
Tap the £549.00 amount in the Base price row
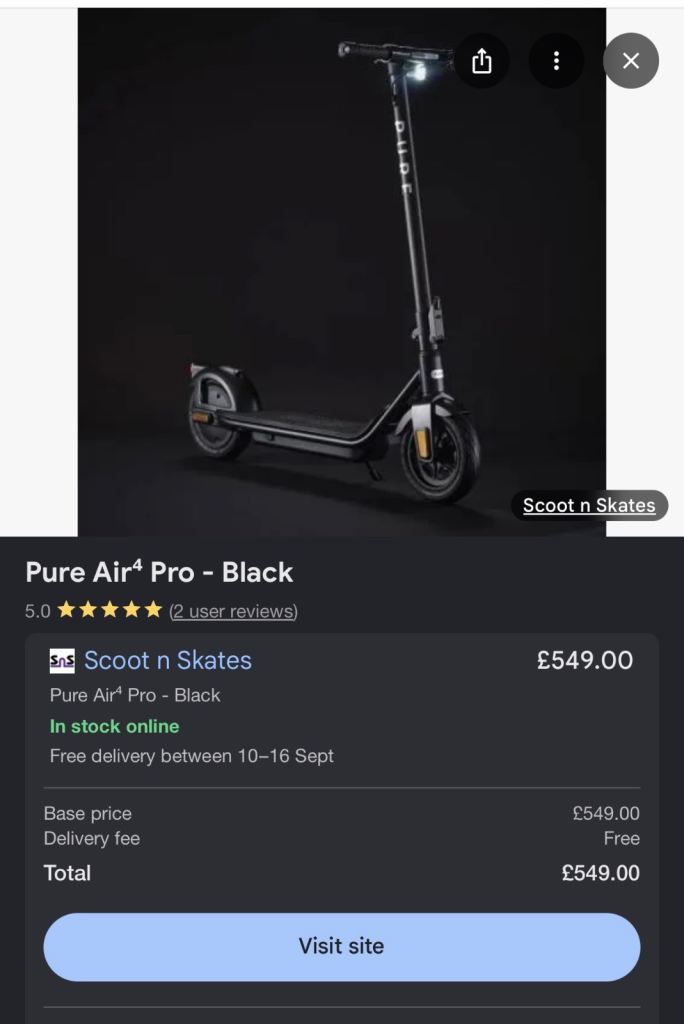point(606,813)
